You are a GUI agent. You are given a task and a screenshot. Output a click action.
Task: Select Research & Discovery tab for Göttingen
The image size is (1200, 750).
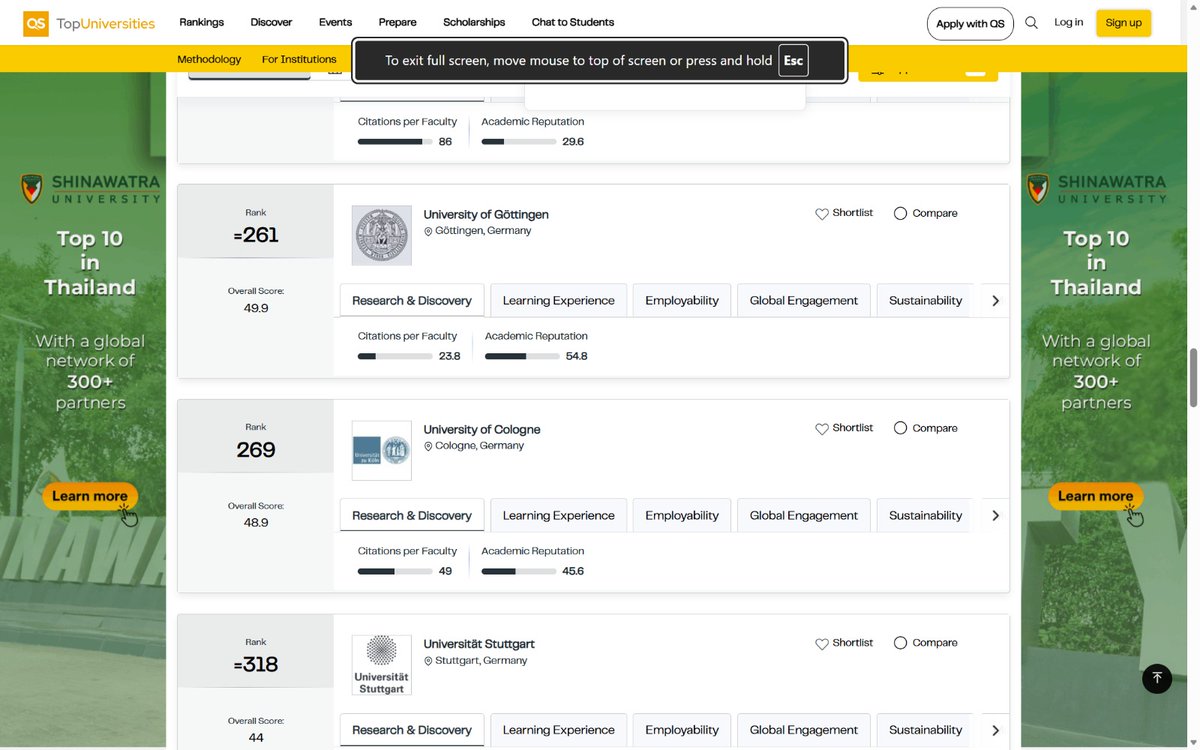(x=412, y=301)
